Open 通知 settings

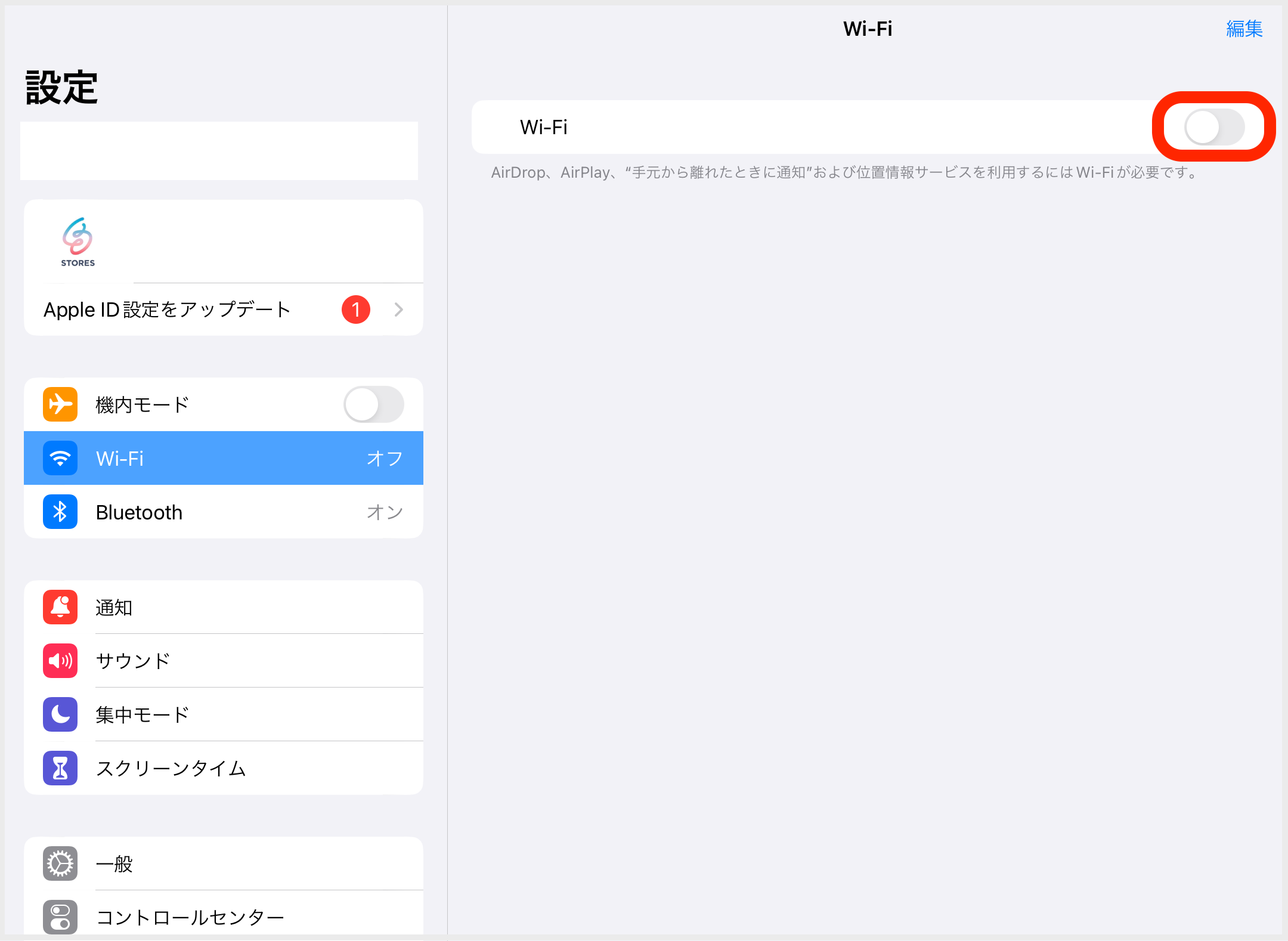point(224,607)
